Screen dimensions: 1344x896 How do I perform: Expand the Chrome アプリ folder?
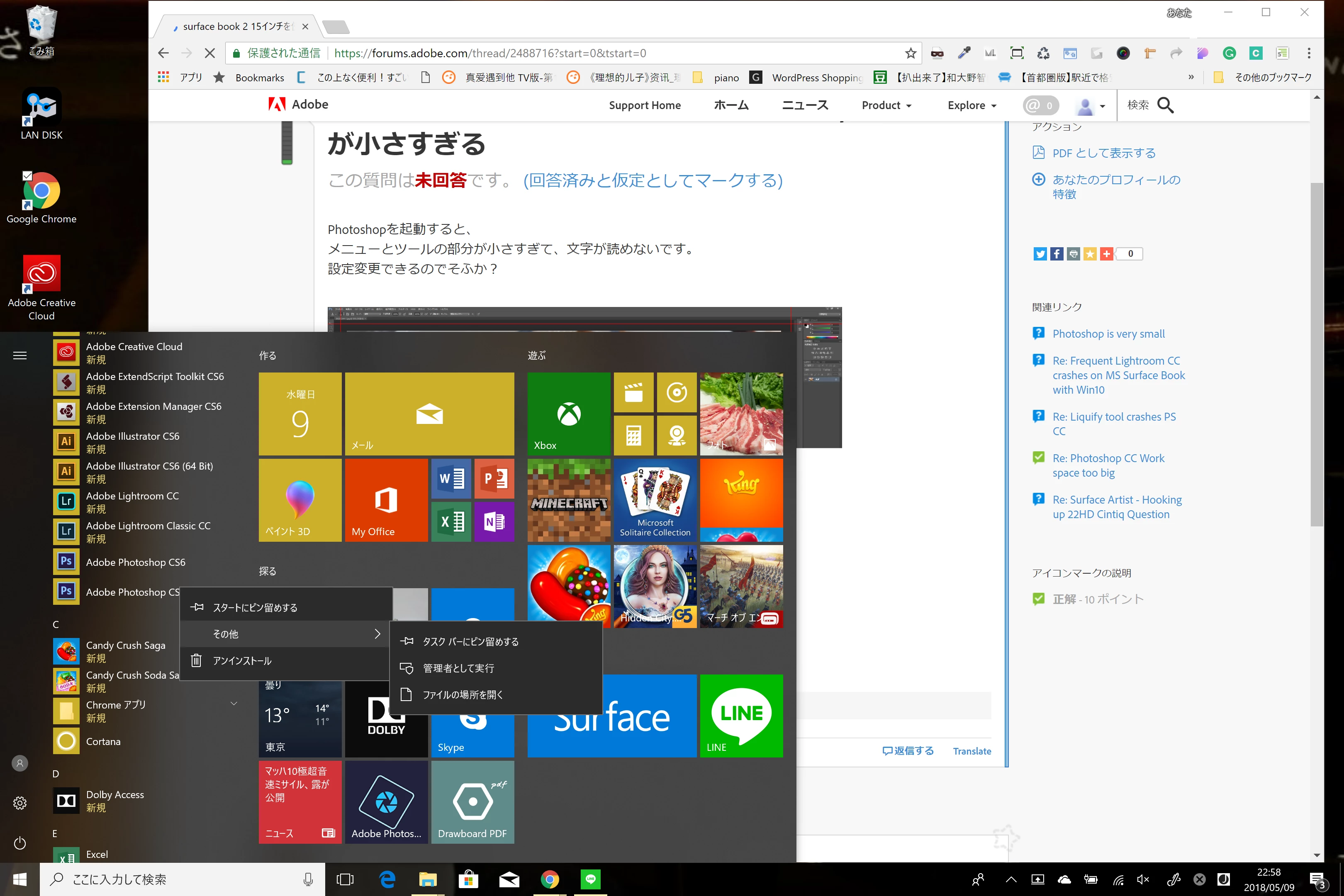click(x=234, y=704)
